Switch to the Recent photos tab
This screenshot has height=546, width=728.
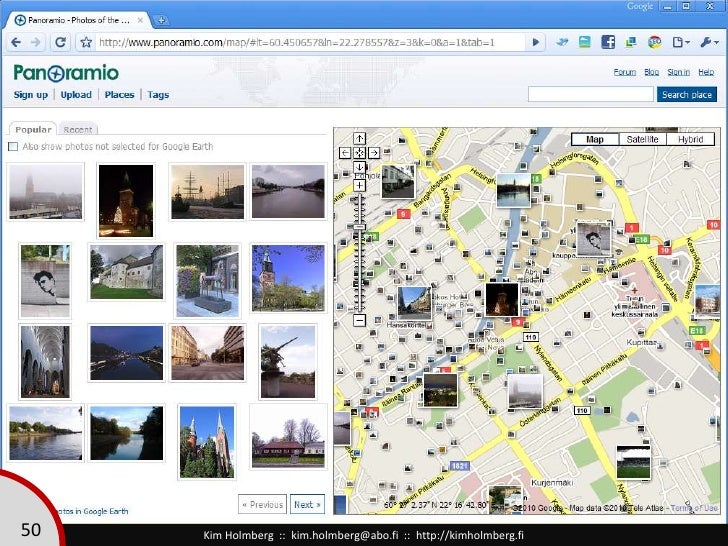77,129
